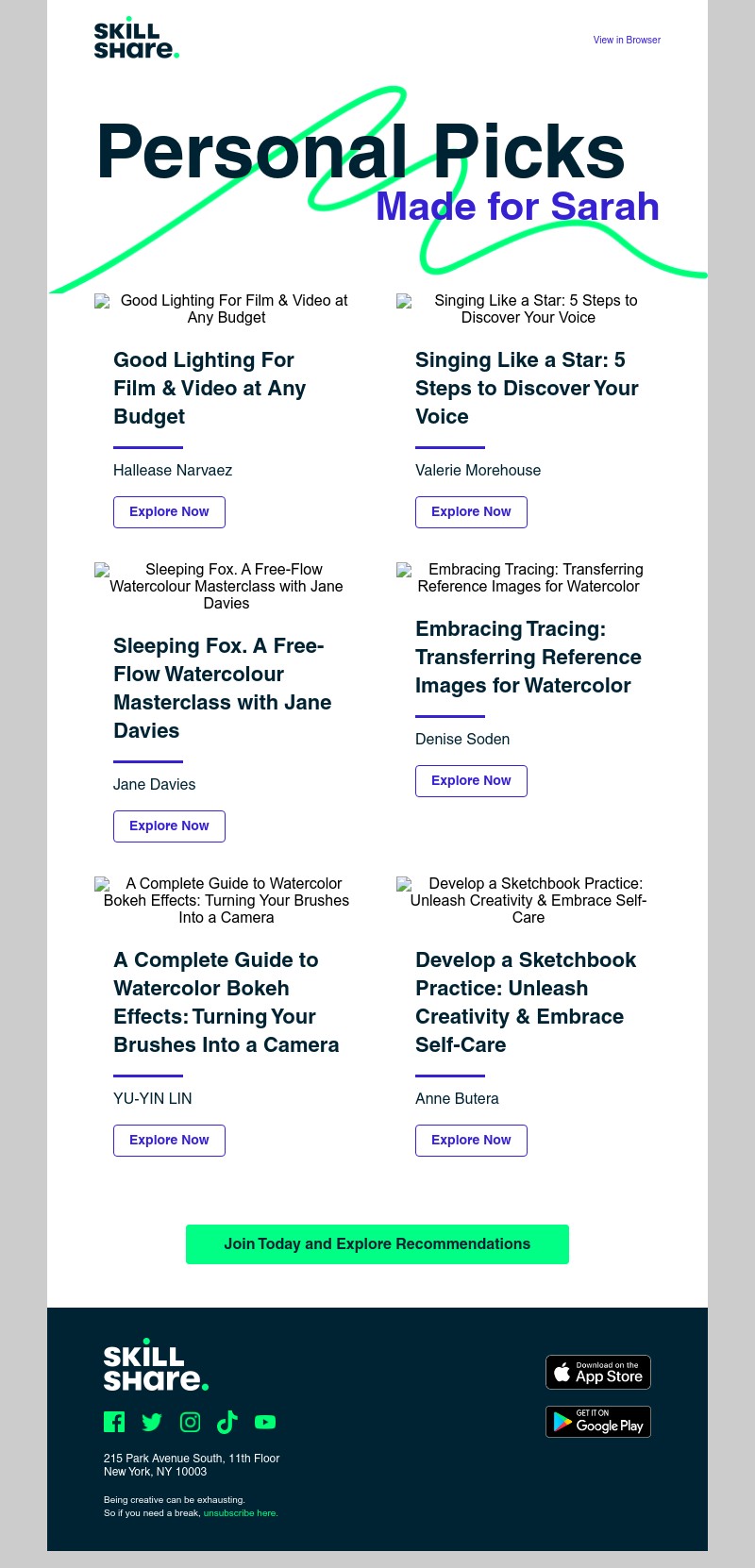The image size is (755, 1568).
Task: Open the Instagram social icon
Action: 190,1422
